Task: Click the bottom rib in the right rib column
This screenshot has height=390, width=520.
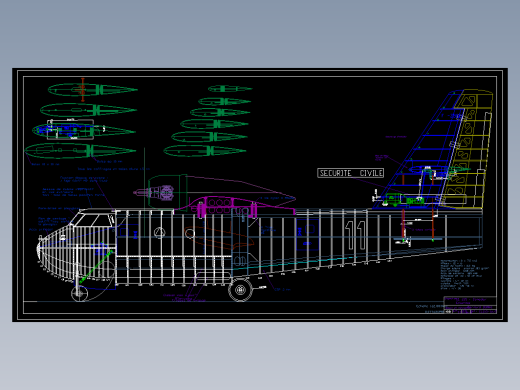Action: 205,151
